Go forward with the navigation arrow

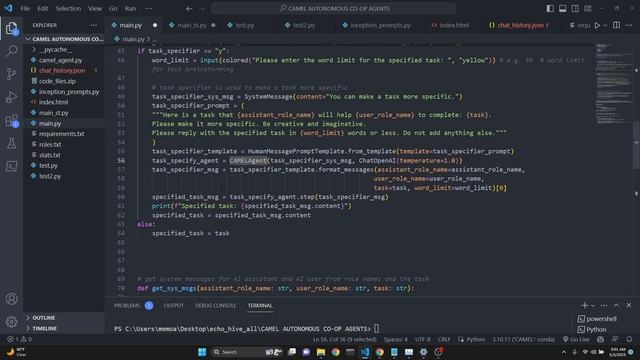pos(202,9)
